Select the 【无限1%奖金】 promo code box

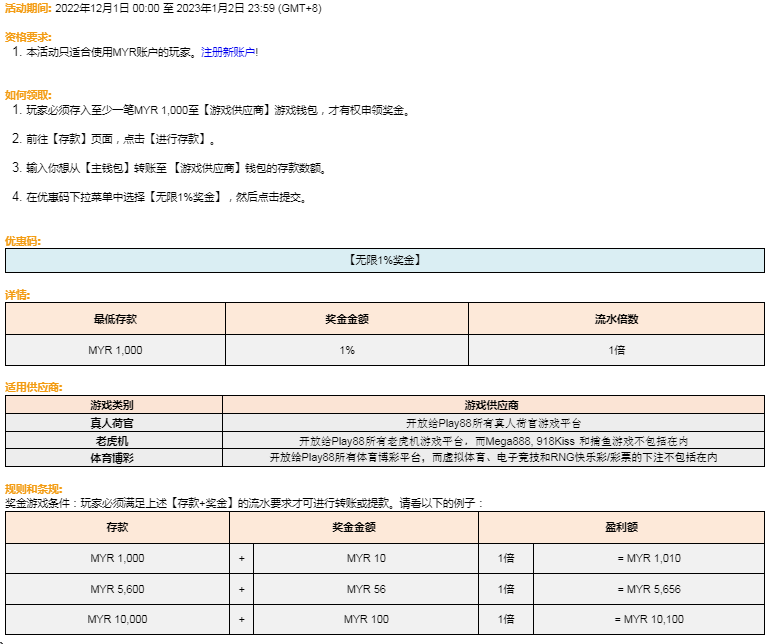[384, 260]
